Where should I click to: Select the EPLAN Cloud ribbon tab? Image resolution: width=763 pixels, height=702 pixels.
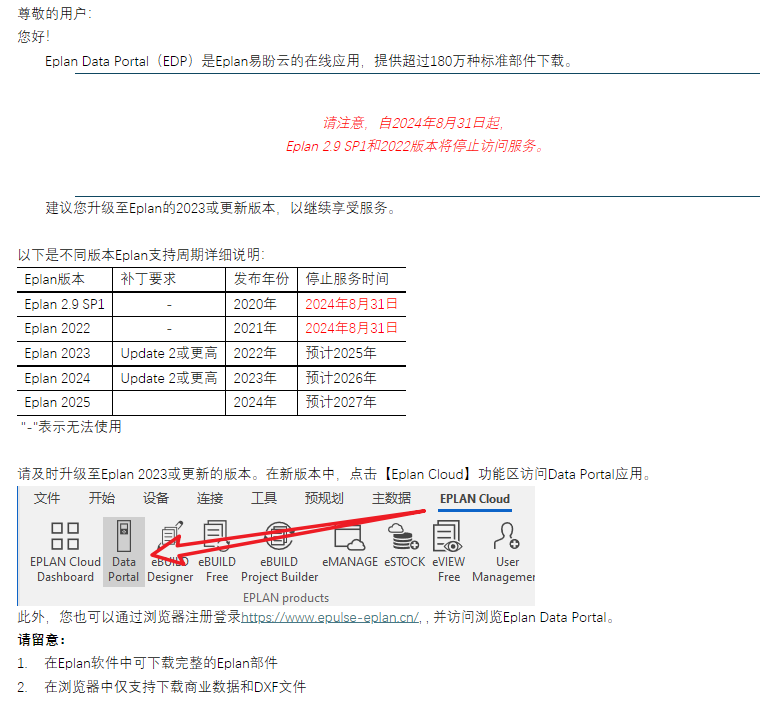tap(474, 499)
